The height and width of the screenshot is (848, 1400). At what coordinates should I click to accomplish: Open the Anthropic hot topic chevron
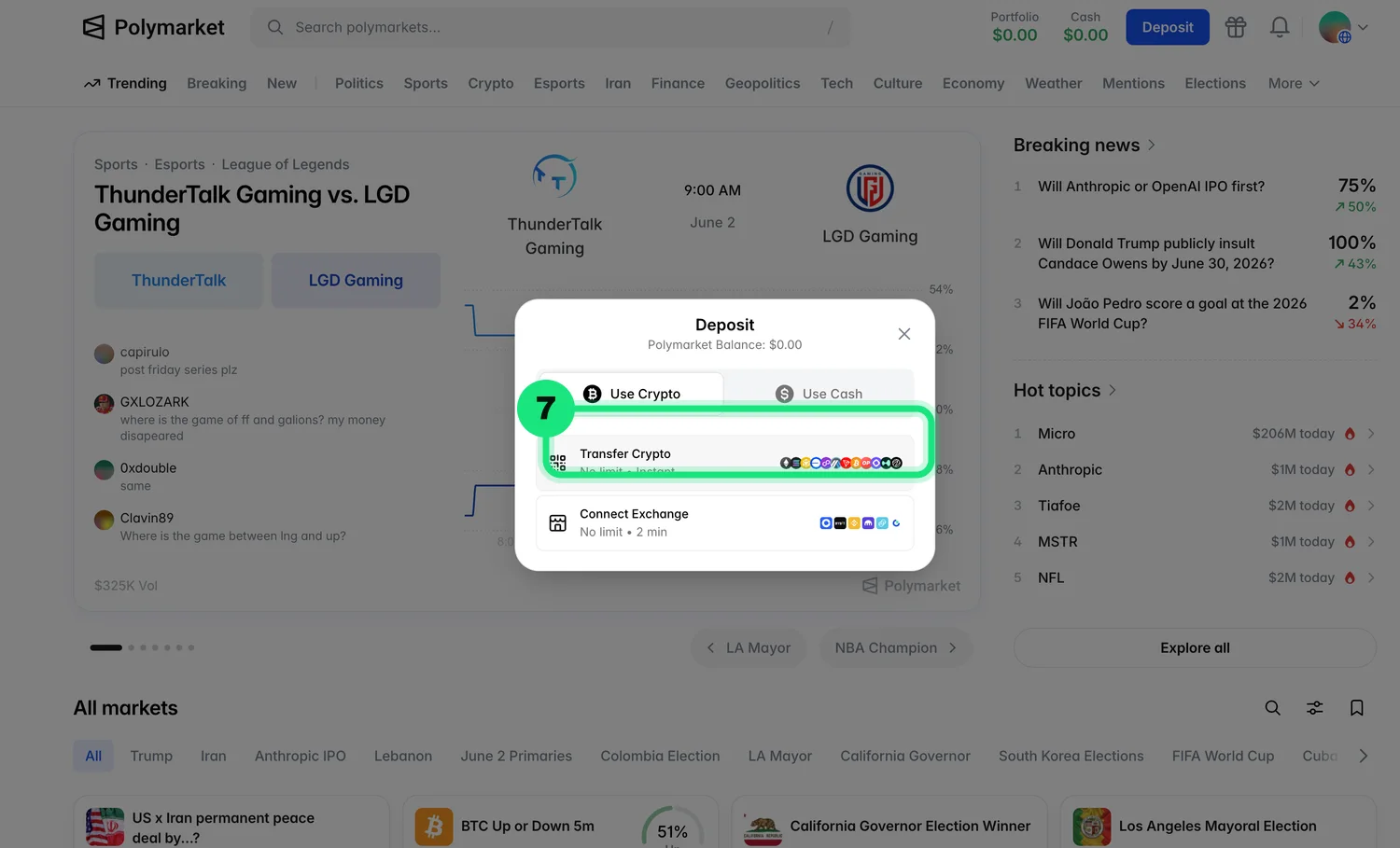tap(1371, 469)
